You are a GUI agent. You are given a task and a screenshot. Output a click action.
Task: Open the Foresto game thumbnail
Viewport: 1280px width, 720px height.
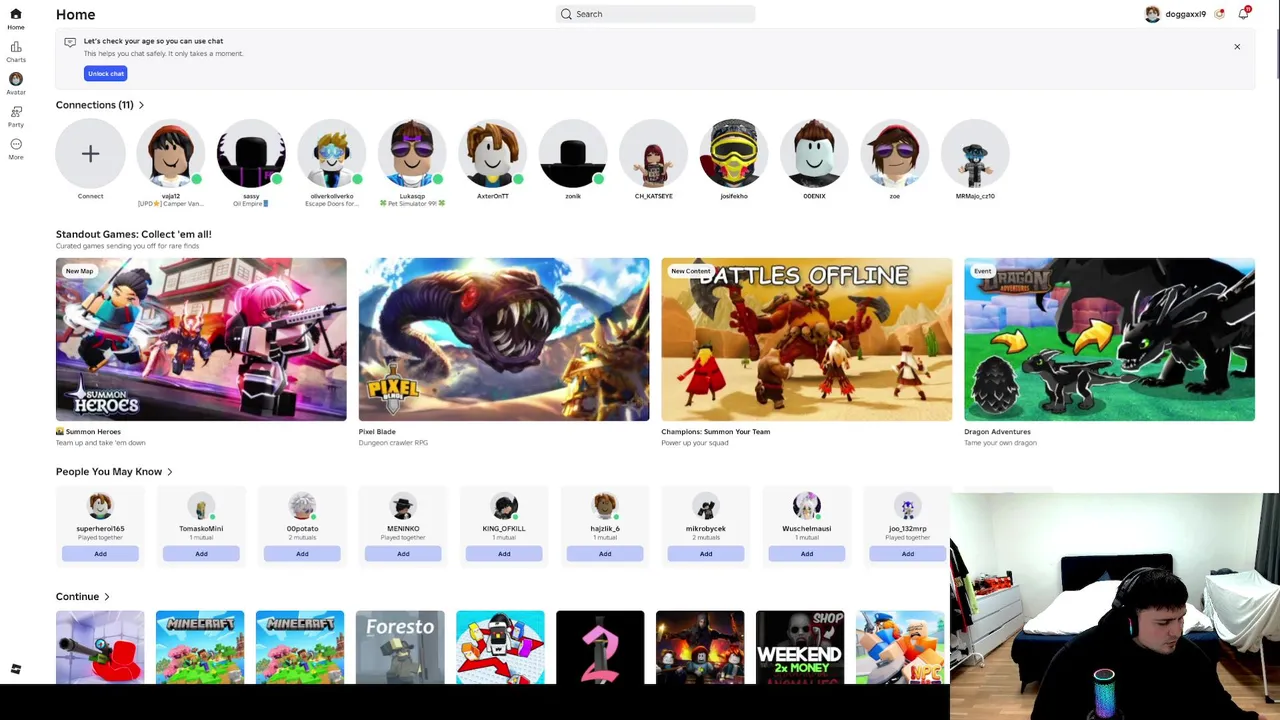click(x=400, y=647)
